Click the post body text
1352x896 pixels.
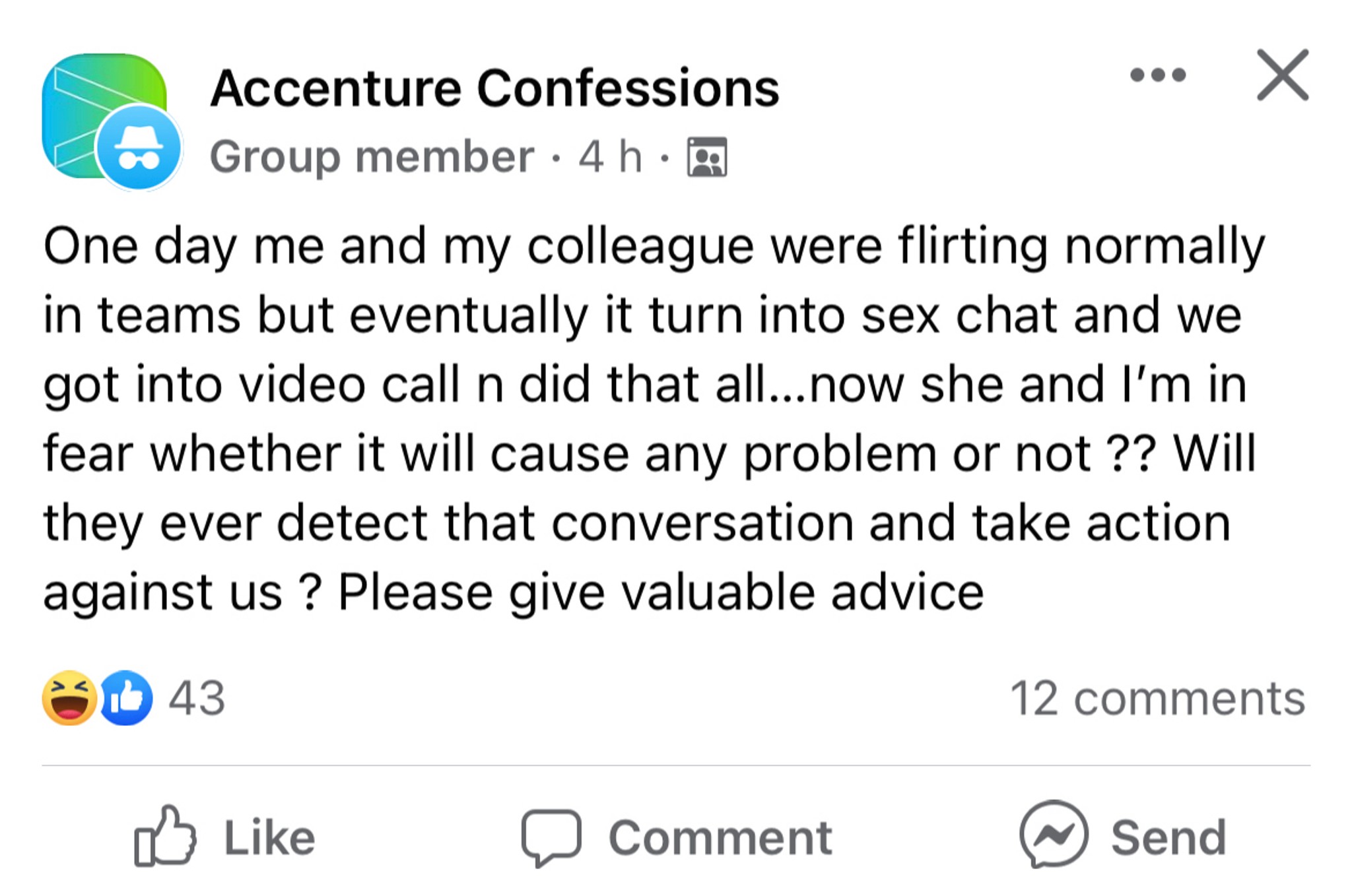[x=654, y=418]
